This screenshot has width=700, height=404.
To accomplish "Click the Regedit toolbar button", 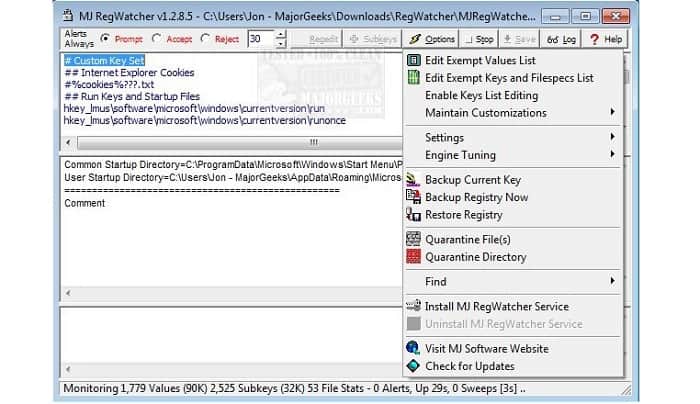I will [x=318, y=39].
